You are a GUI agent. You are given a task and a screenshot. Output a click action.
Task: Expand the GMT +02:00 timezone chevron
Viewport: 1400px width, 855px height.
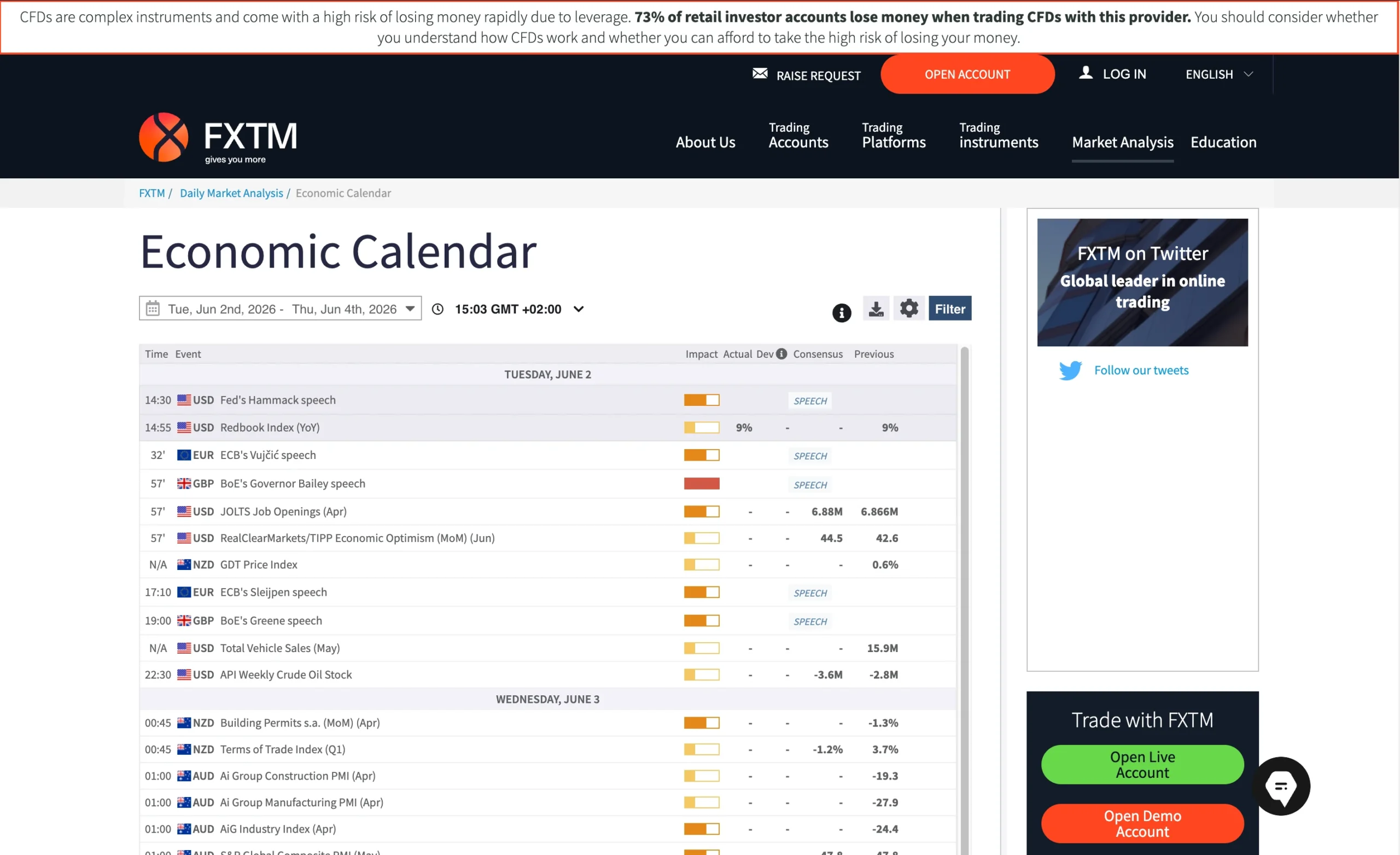coord(579,309)
